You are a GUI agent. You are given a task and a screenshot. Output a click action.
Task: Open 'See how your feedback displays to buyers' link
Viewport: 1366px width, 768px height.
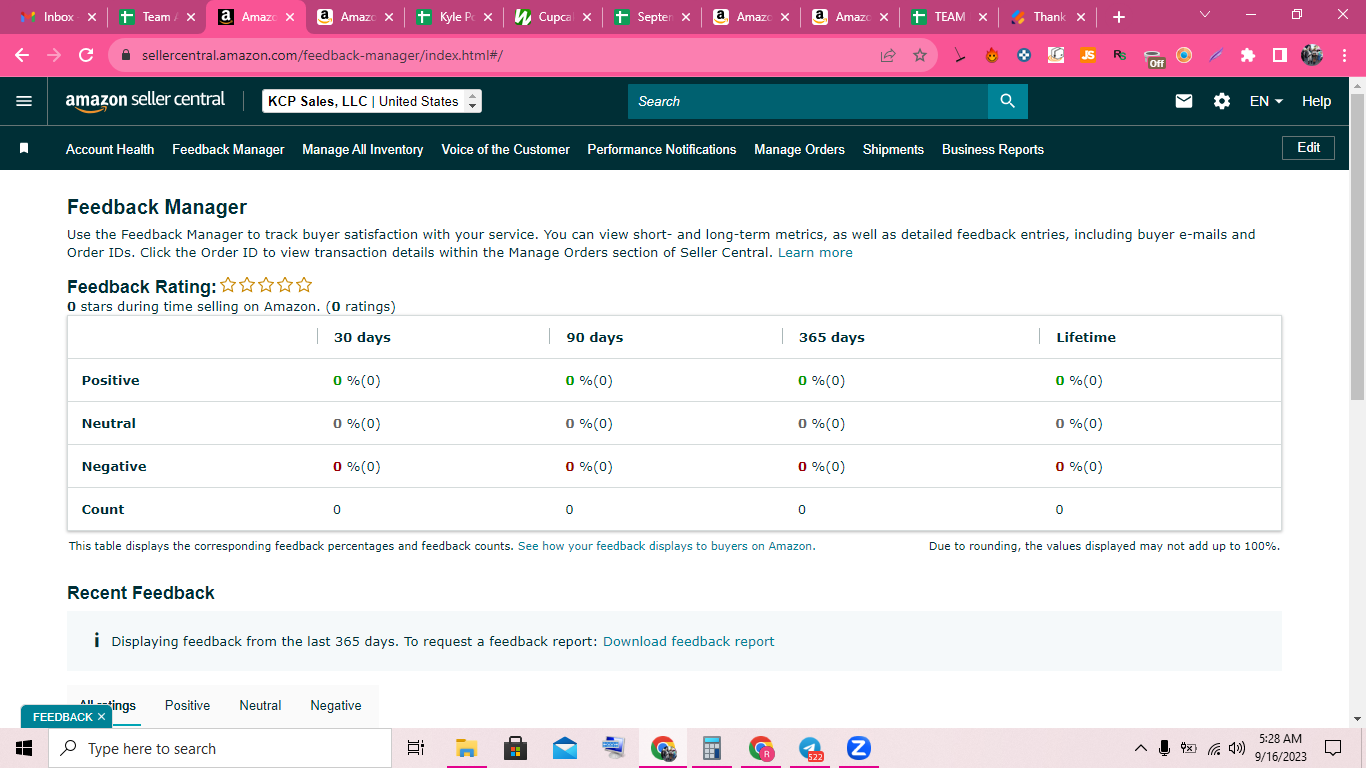665,546
